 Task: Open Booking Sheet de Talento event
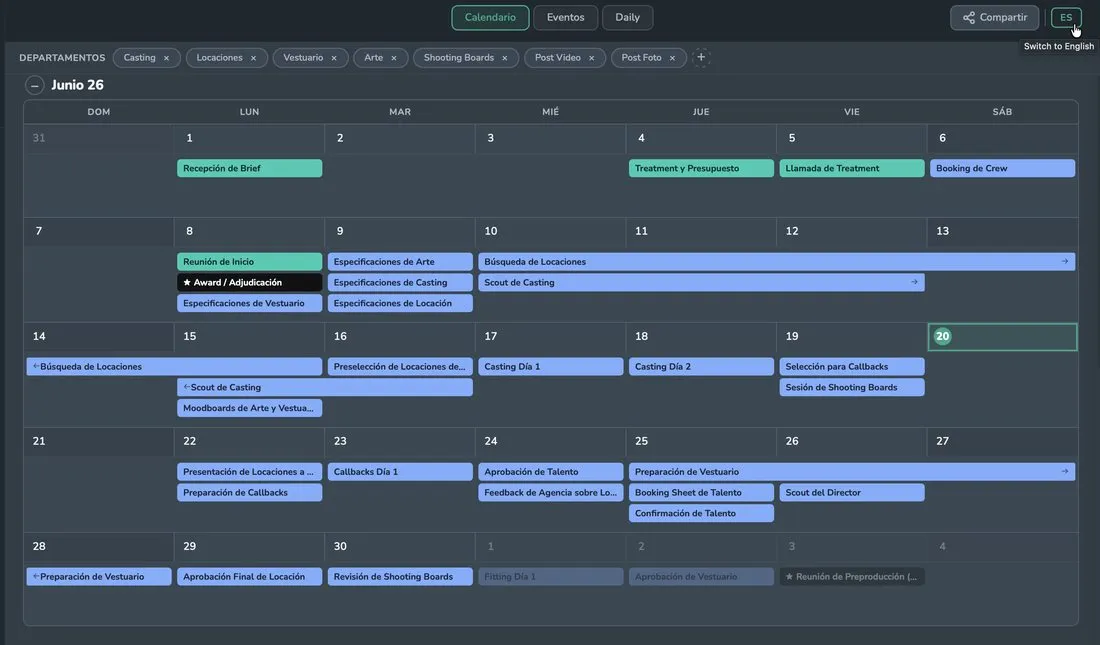pos(702,493)
